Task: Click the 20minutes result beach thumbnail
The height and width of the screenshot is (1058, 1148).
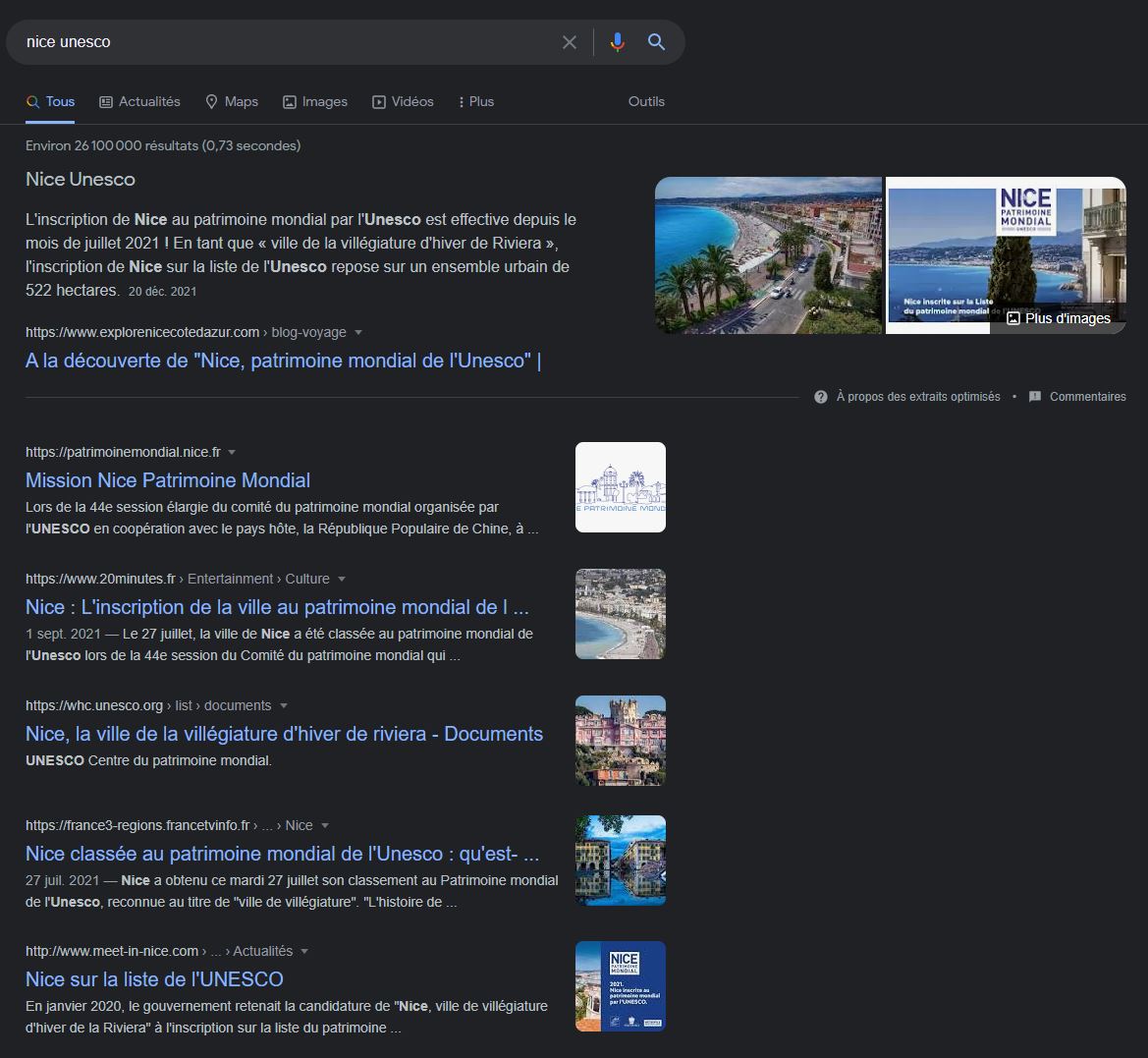Action: tap(620, 614)
